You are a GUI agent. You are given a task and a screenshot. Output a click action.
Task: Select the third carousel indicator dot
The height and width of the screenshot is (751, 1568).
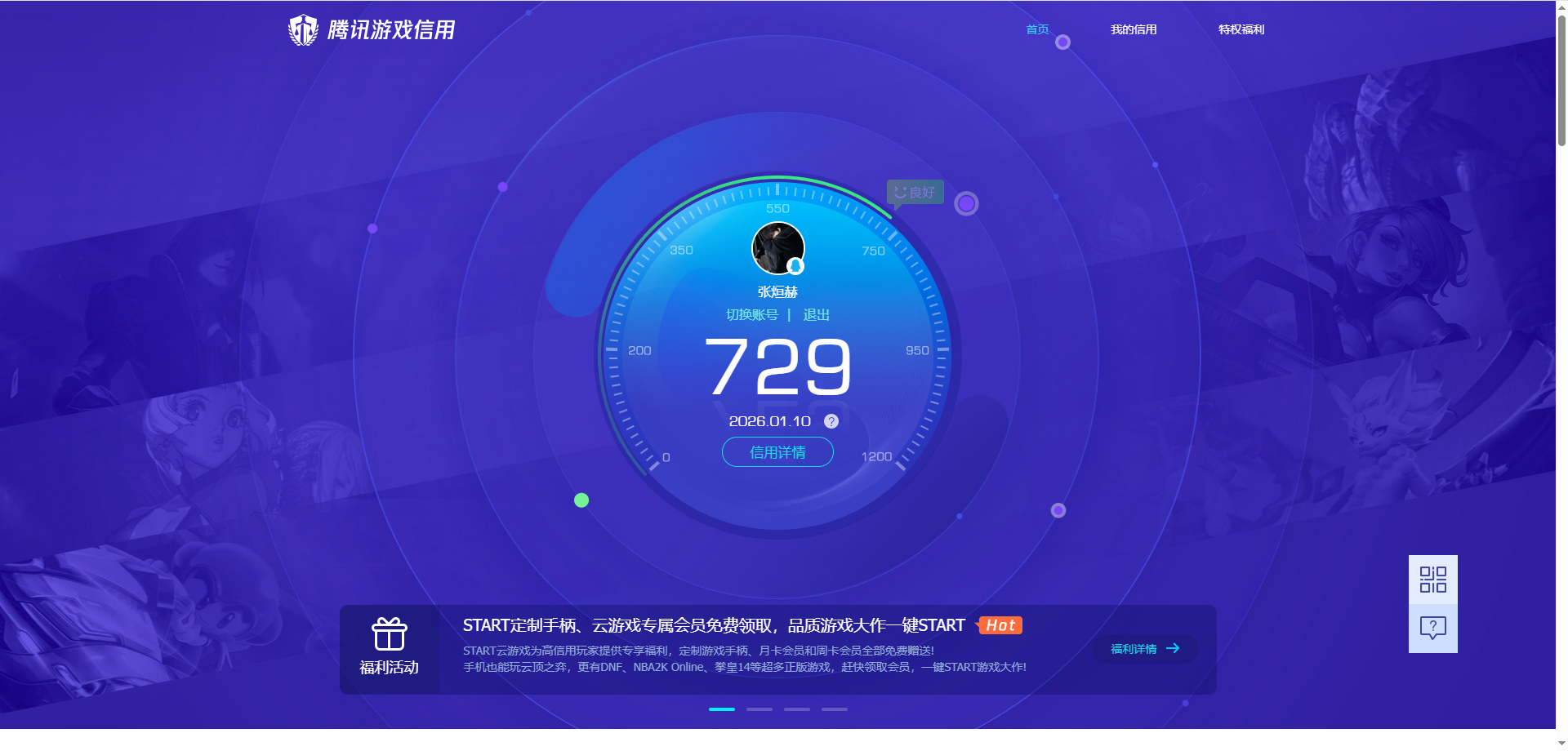tap(796, 709)
